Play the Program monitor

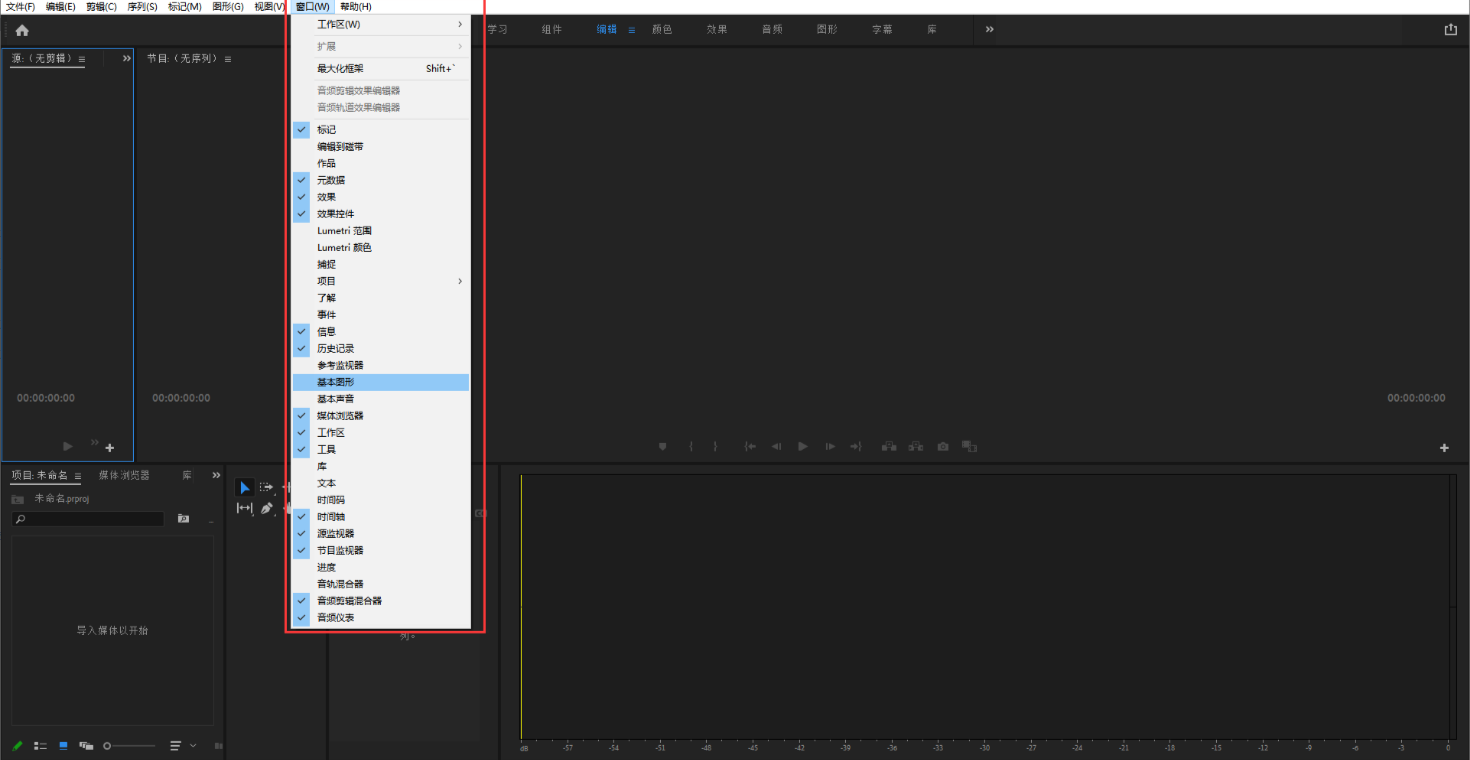point(803,447)
